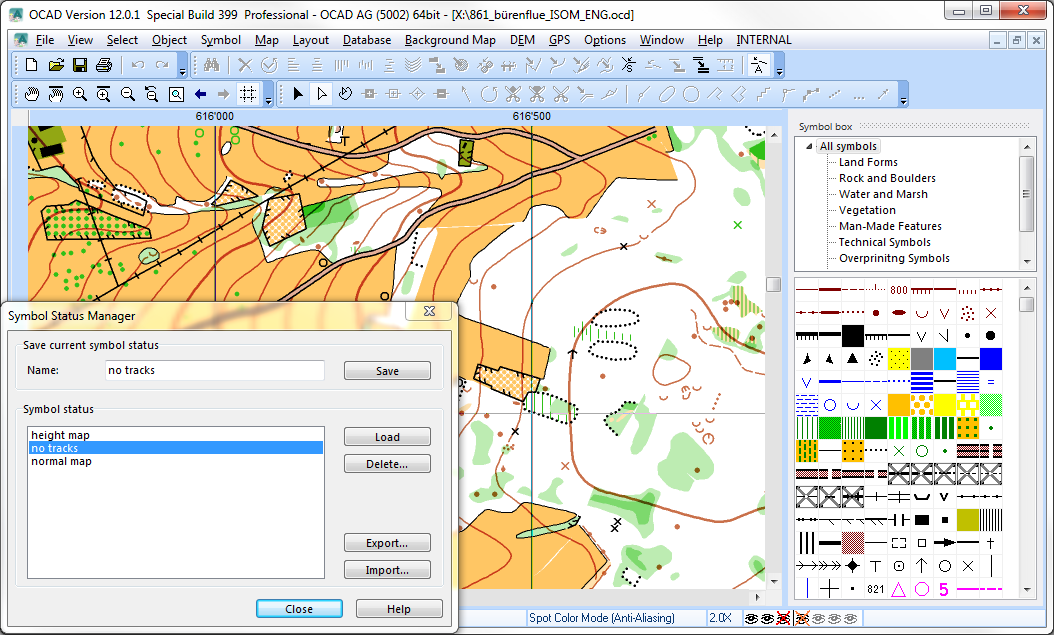
Task: Toggle first eye visibility icon in status bar
Action: pos(752,618)
